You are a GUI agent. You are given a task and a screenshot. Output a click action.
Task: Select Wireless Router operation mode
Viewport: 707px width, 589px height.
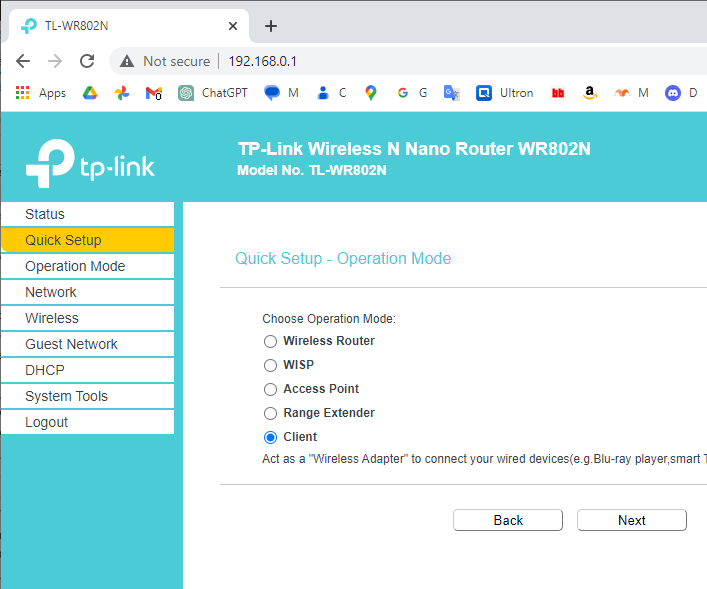(x=270, y=341)
